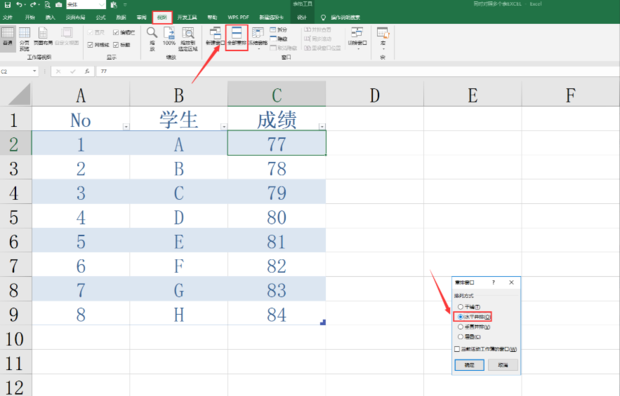This screenshot has height=396, width=620.
Task: Open the Formulas ribbon tab
Action: click(x=100, y=17)
